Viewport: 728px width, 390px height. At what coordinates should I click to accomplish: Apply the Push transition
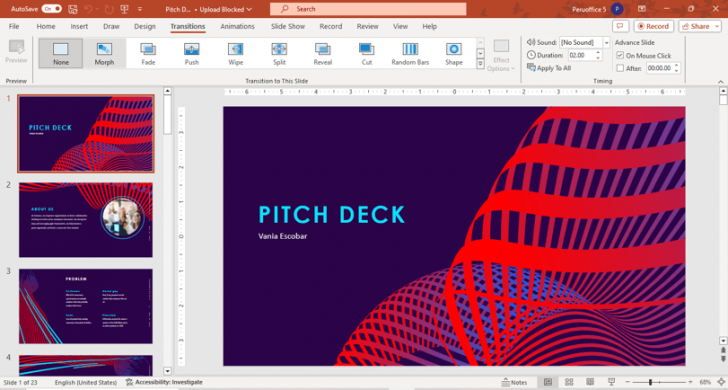pos(192,53)
